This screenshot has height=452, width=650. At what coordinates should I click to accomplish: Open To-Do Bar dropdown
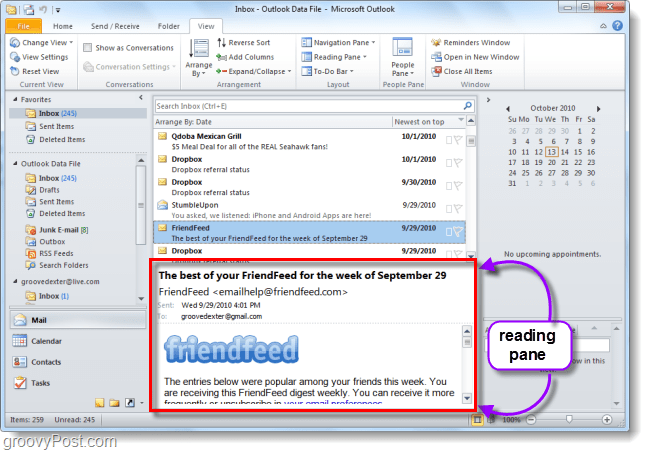pyautogui.click(x=327, y=72)
